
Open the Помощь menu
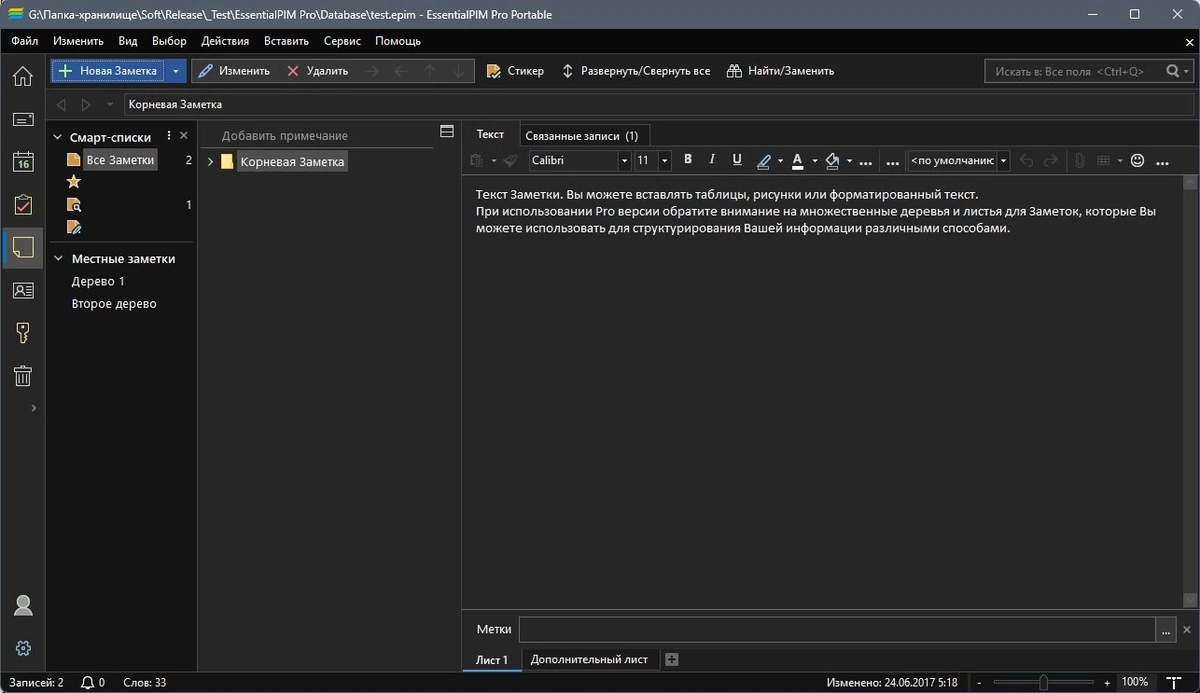click(x=398, y=41)
